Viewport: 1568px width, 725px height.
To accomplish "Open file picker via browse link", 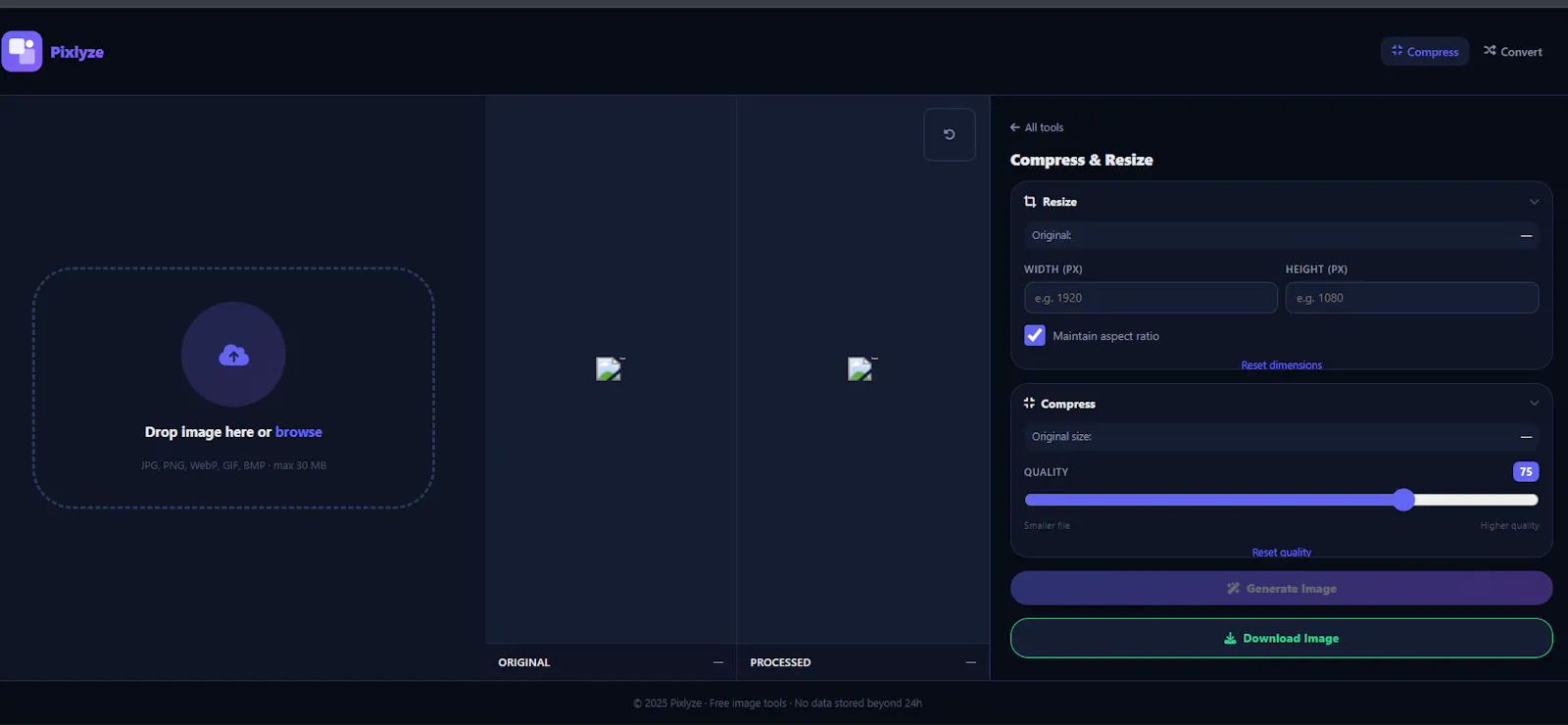I will point(299,432).
